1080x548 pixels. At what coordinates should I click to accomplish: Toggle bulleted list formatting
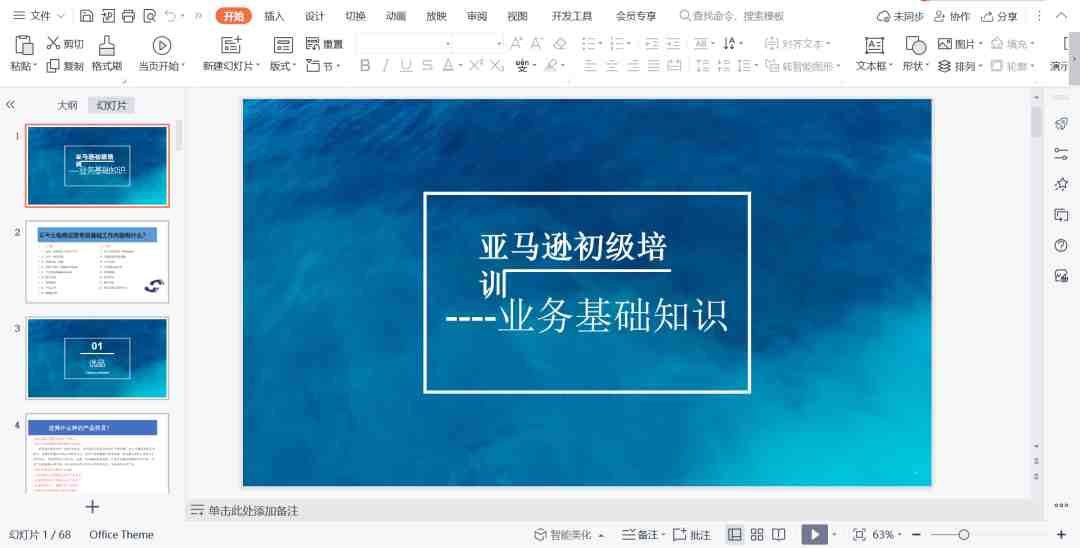pos(590,43)
